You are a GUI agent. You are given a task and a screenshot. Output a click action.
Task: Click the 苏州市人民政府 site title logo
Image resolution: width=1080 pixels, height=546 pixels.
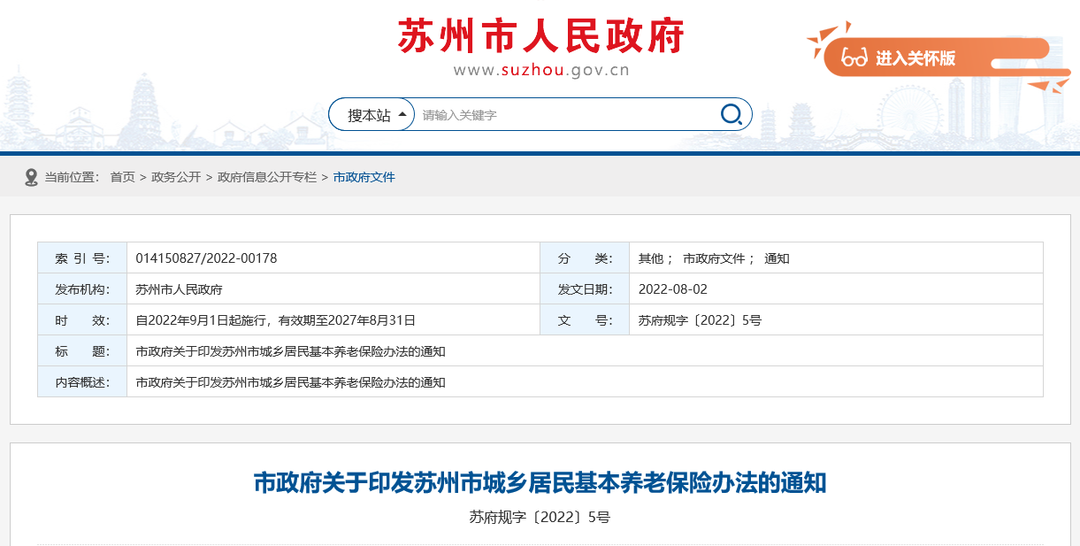coord(541,36)
